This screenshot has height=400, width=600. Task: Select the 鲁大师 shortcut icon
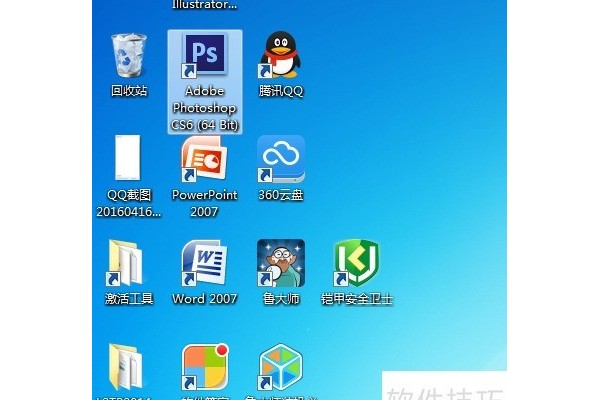click(x=281, y=263)
